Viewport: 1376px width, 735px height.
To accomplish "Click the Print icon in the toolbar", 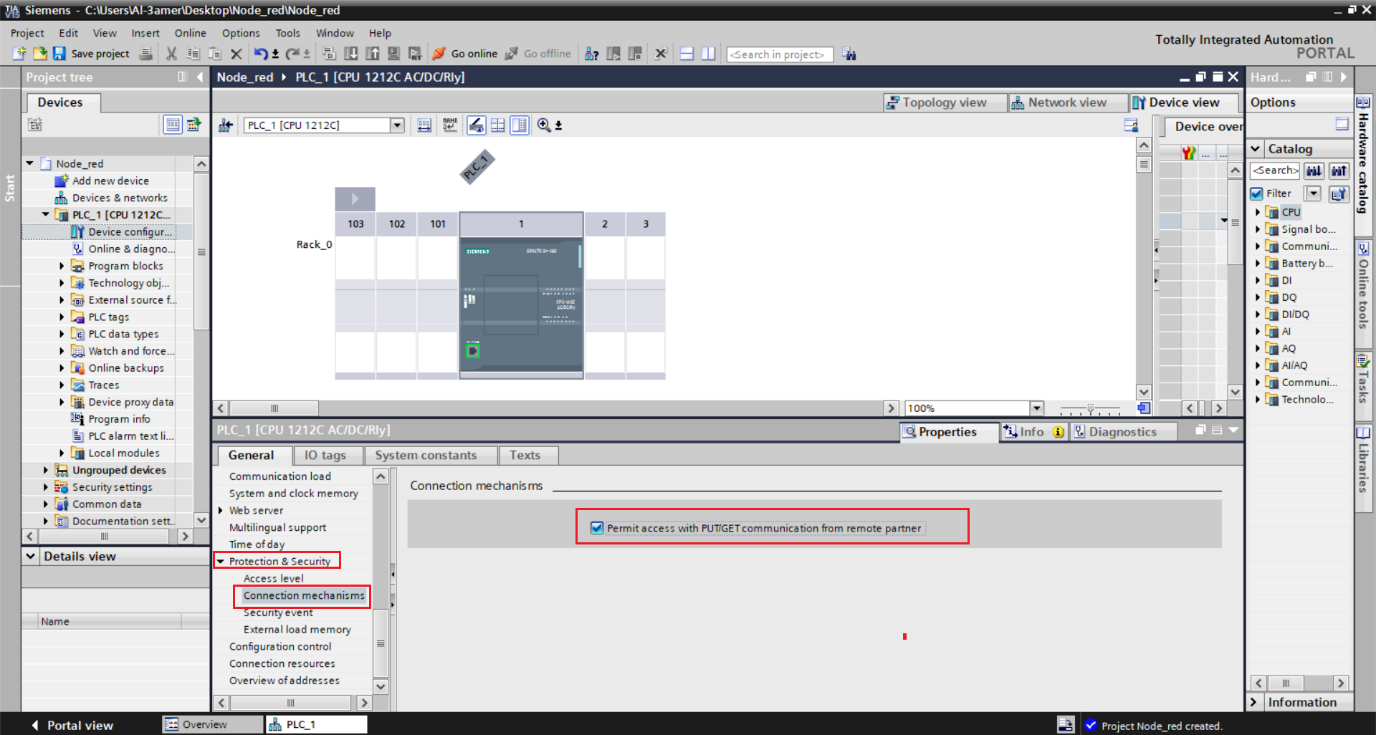I will click(x=146, y=53).
